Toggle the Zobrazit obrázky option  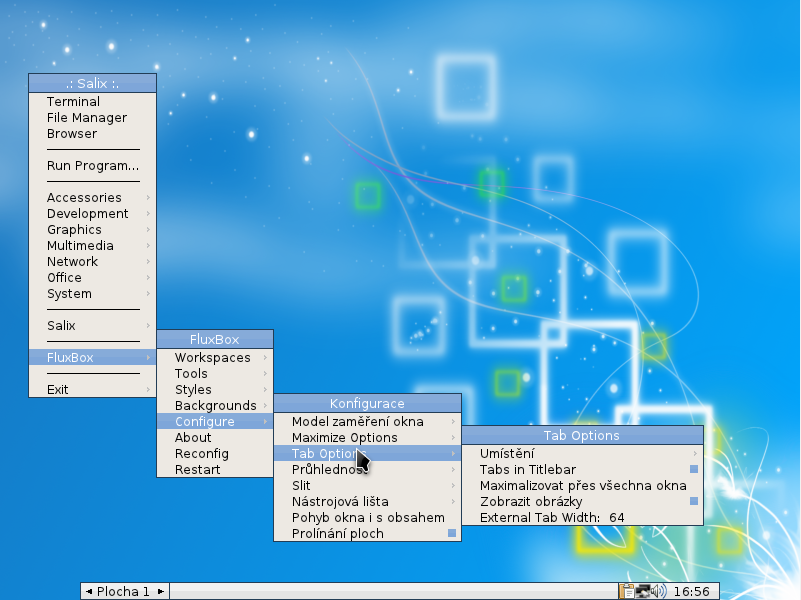pos(582,501)
